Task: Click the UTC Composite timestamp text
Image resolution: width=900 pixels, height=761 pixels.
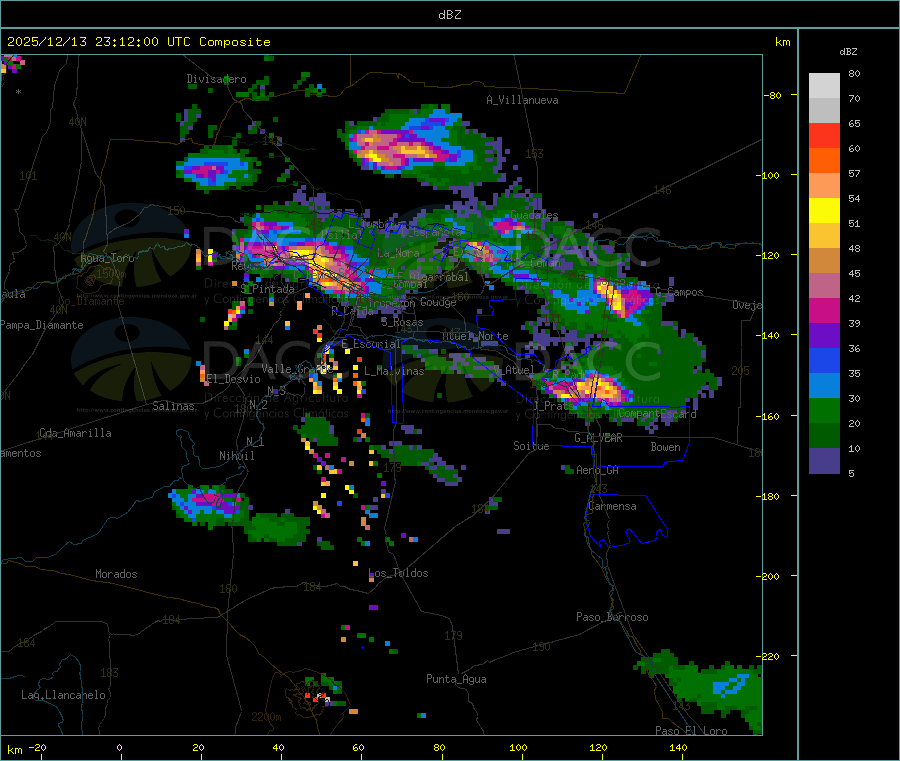Action: [x=139, y=42]
